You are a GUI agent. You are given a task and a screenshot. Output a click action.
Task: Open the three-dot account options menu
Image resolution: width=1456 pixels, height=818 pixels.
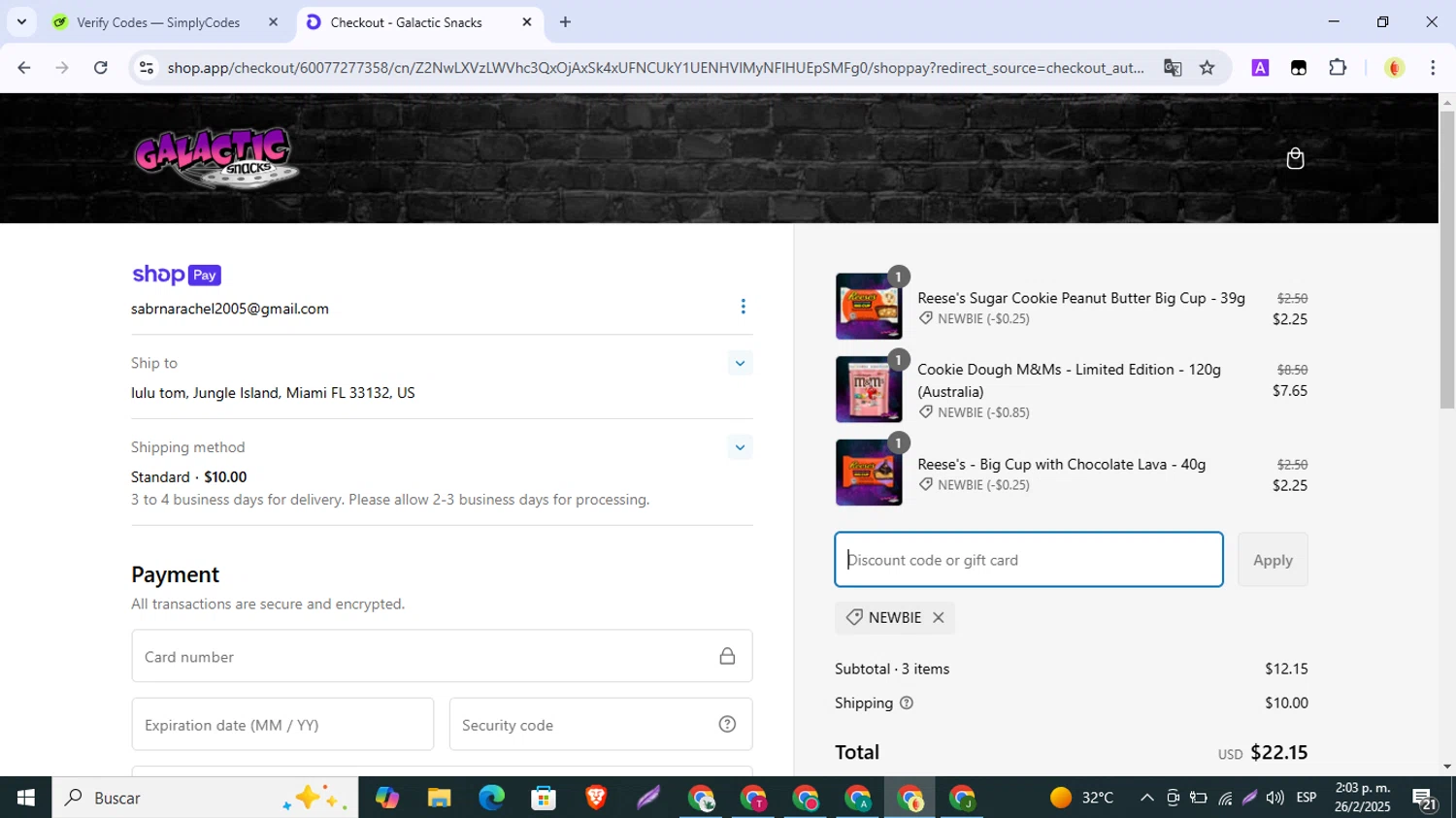click(x=744, y=307)
